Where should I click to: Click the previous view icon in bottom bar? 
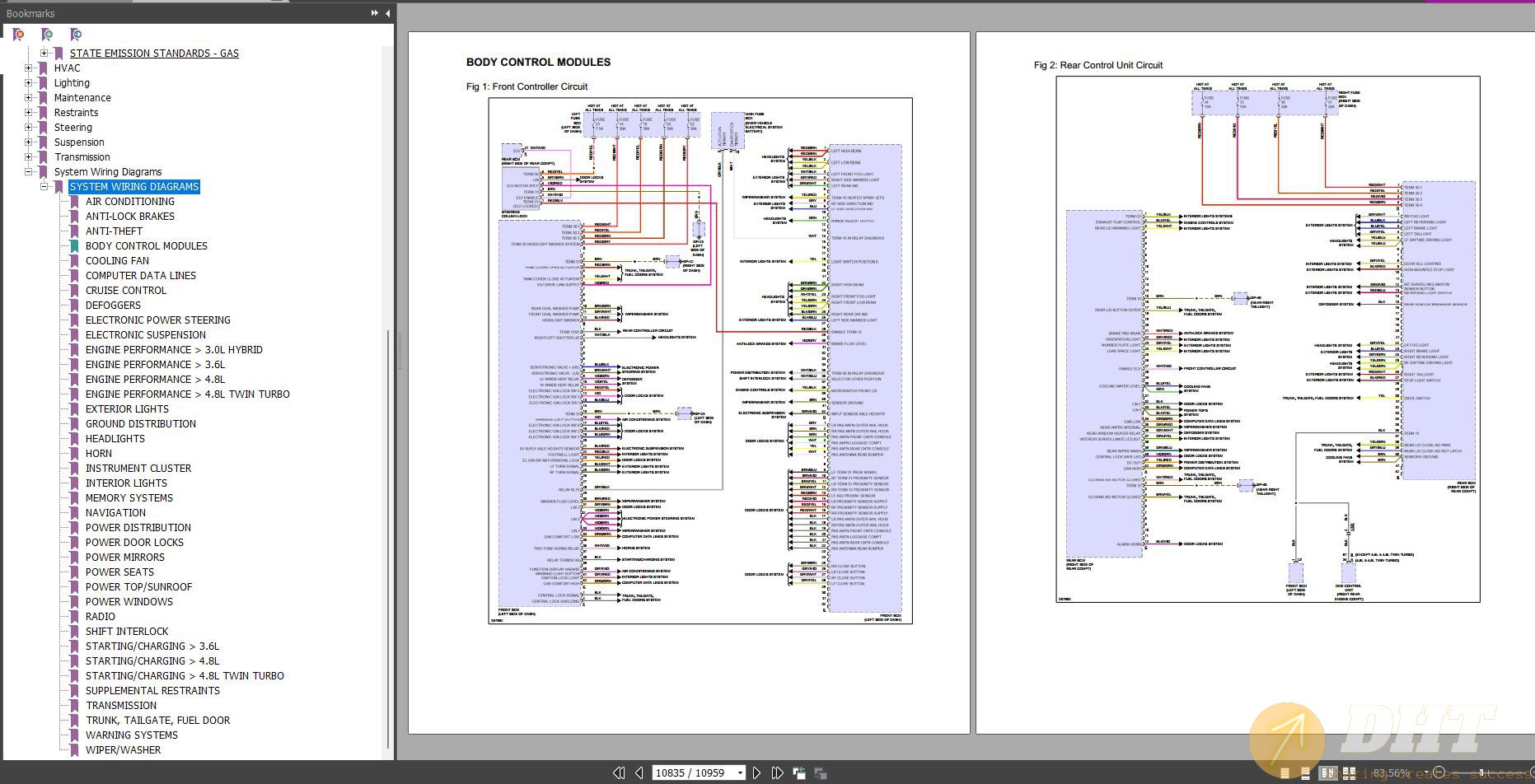(799, 772)
